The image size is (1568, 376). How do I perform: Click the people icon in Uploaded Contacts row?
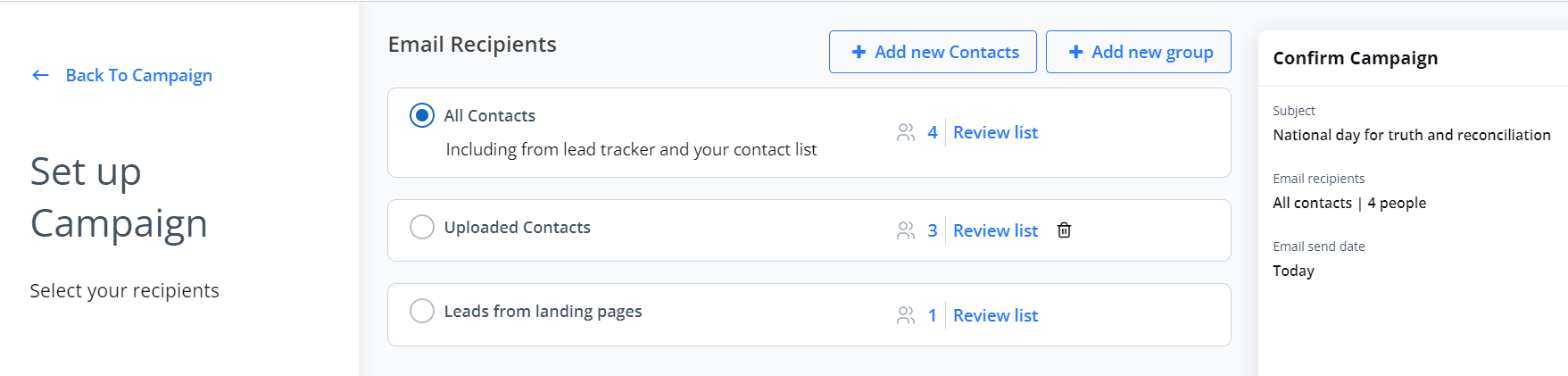click(x=906, y=230)
